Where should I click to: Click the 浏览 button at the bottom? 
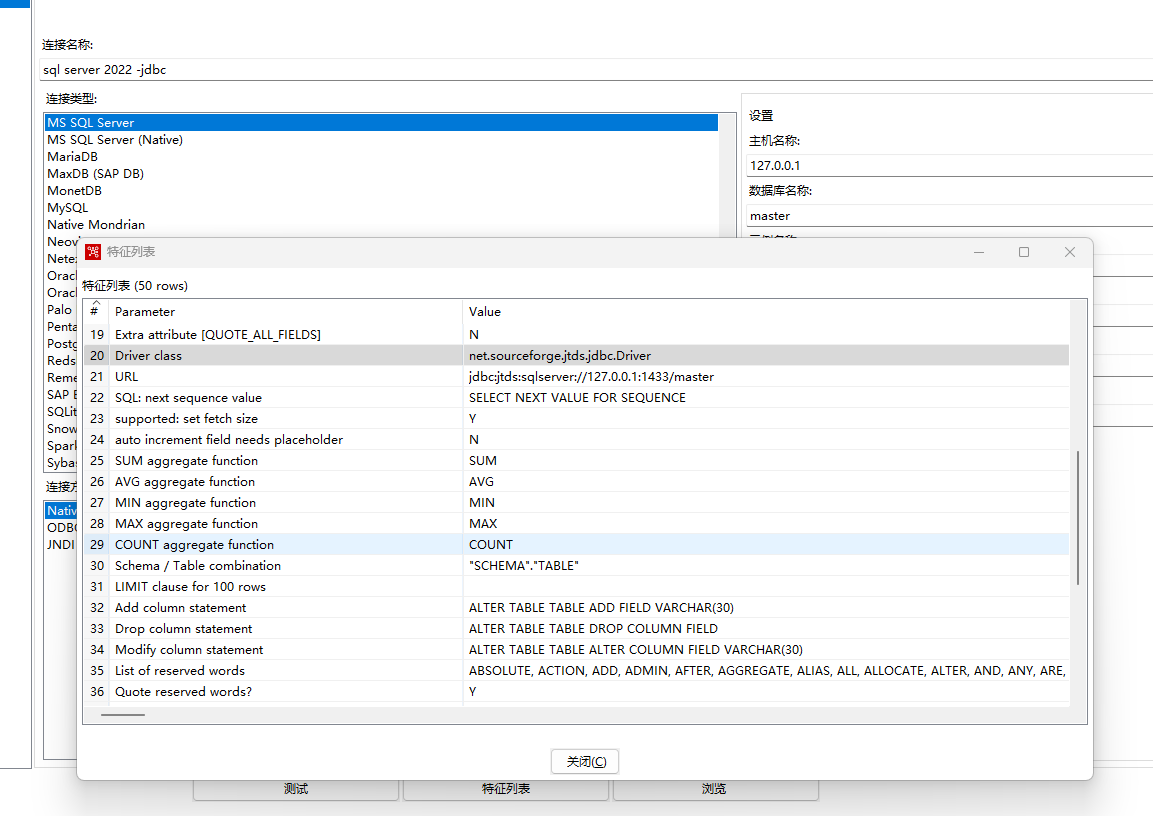click(x=714, y=789)
